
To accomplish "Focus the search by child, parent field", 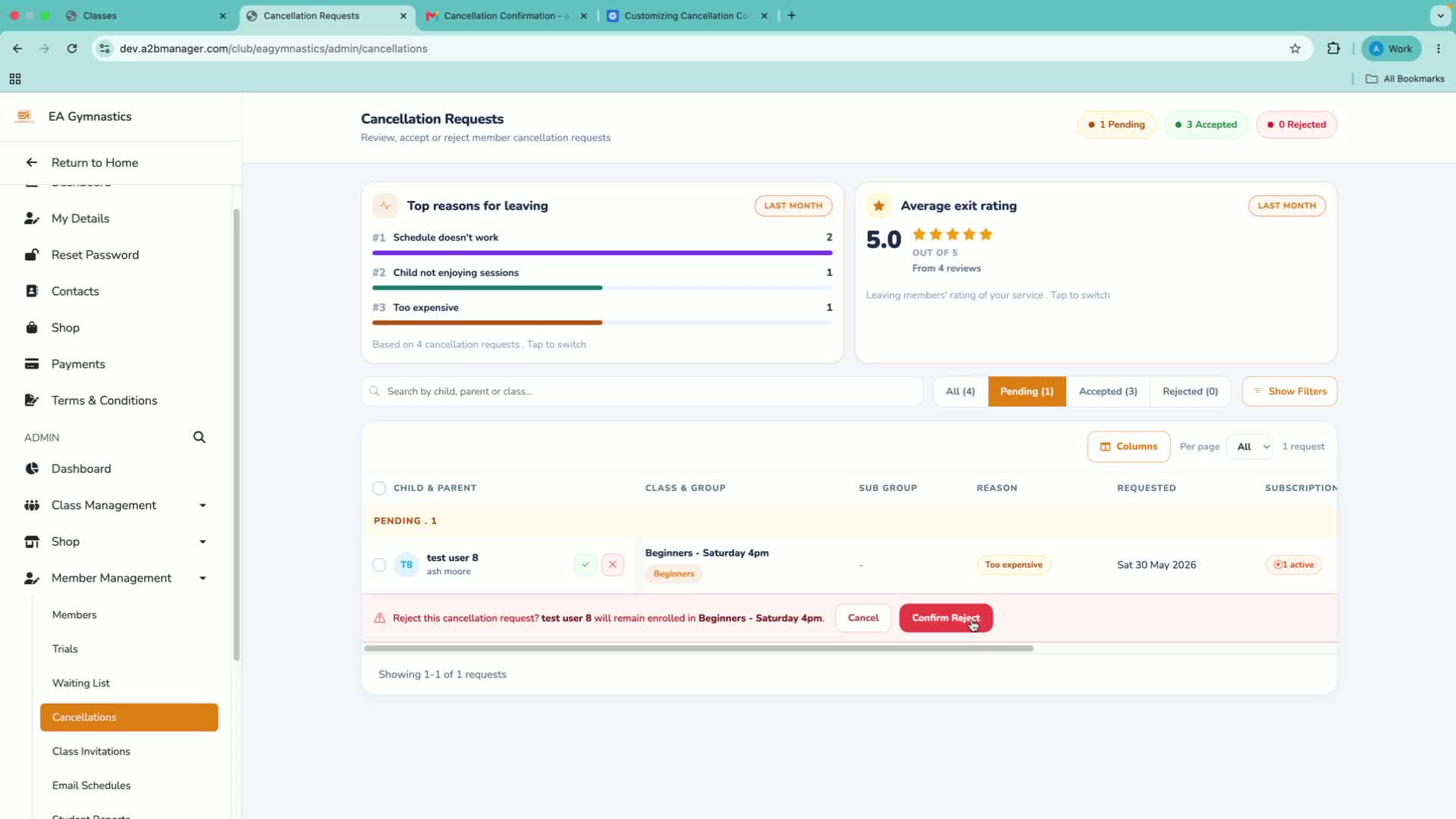I will point(642,391).
